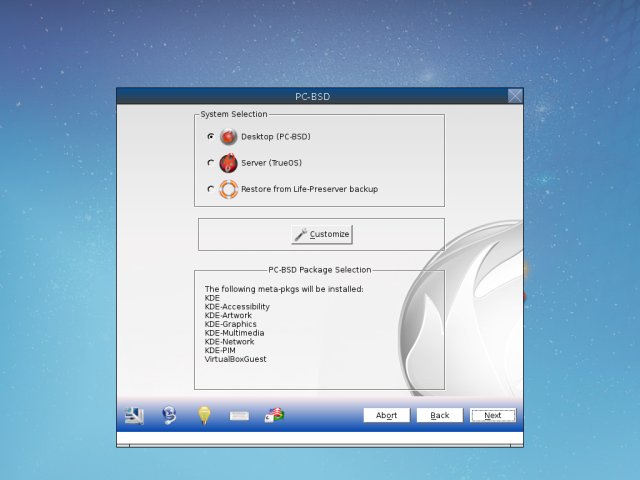
Task: Click 'PC-BSD Package Selection' group title
Action: coord(320,270)
